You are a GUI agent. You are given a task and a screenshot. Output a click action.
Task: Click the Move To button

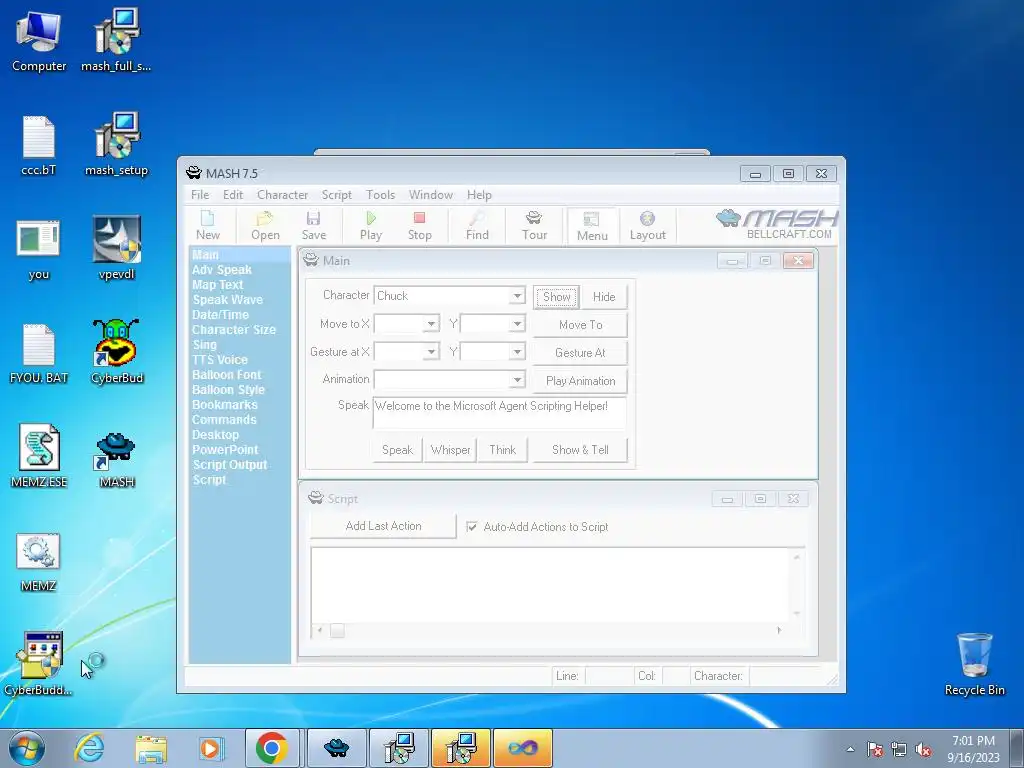(x=581, y=325)
